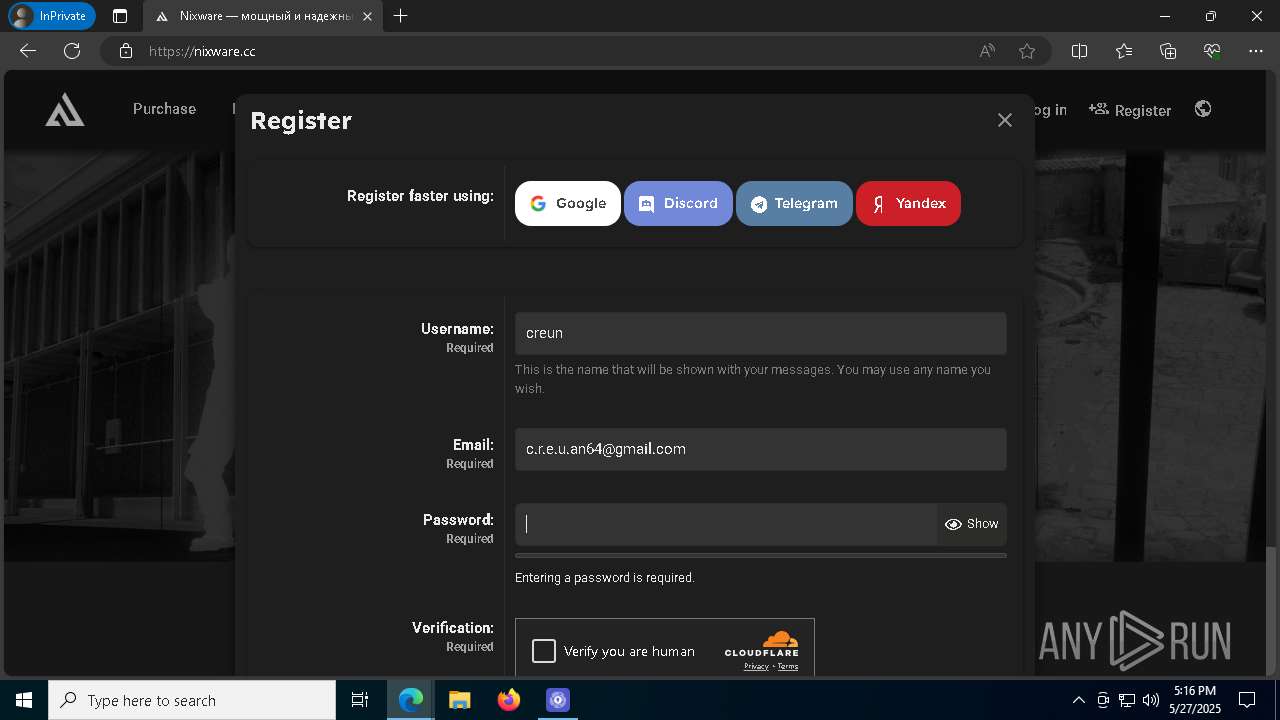Click the Email input field
The width and height of the screenshot is (1280, 720).
click(760, 449)
